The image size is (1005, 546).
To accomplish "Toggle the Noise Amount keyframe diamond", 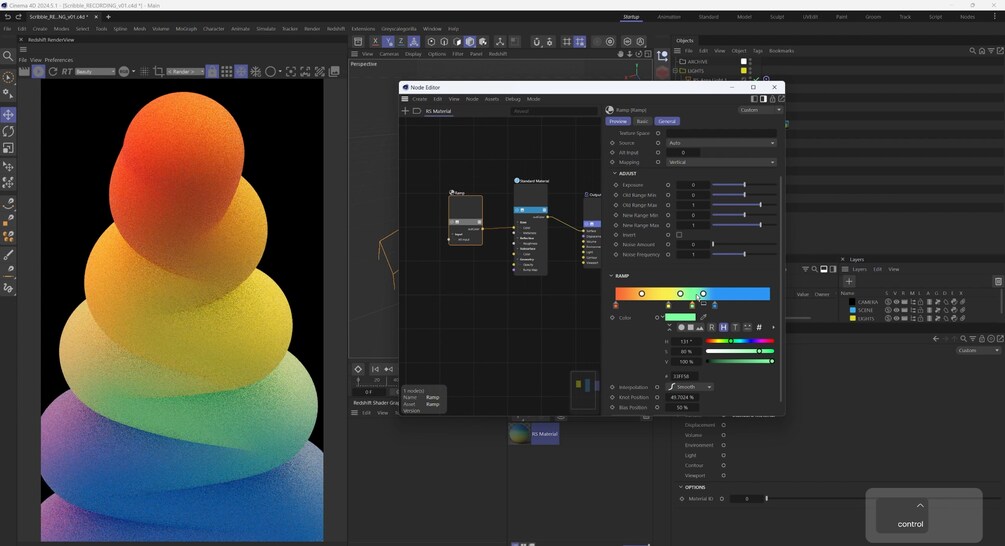I will tap(616, 244).
